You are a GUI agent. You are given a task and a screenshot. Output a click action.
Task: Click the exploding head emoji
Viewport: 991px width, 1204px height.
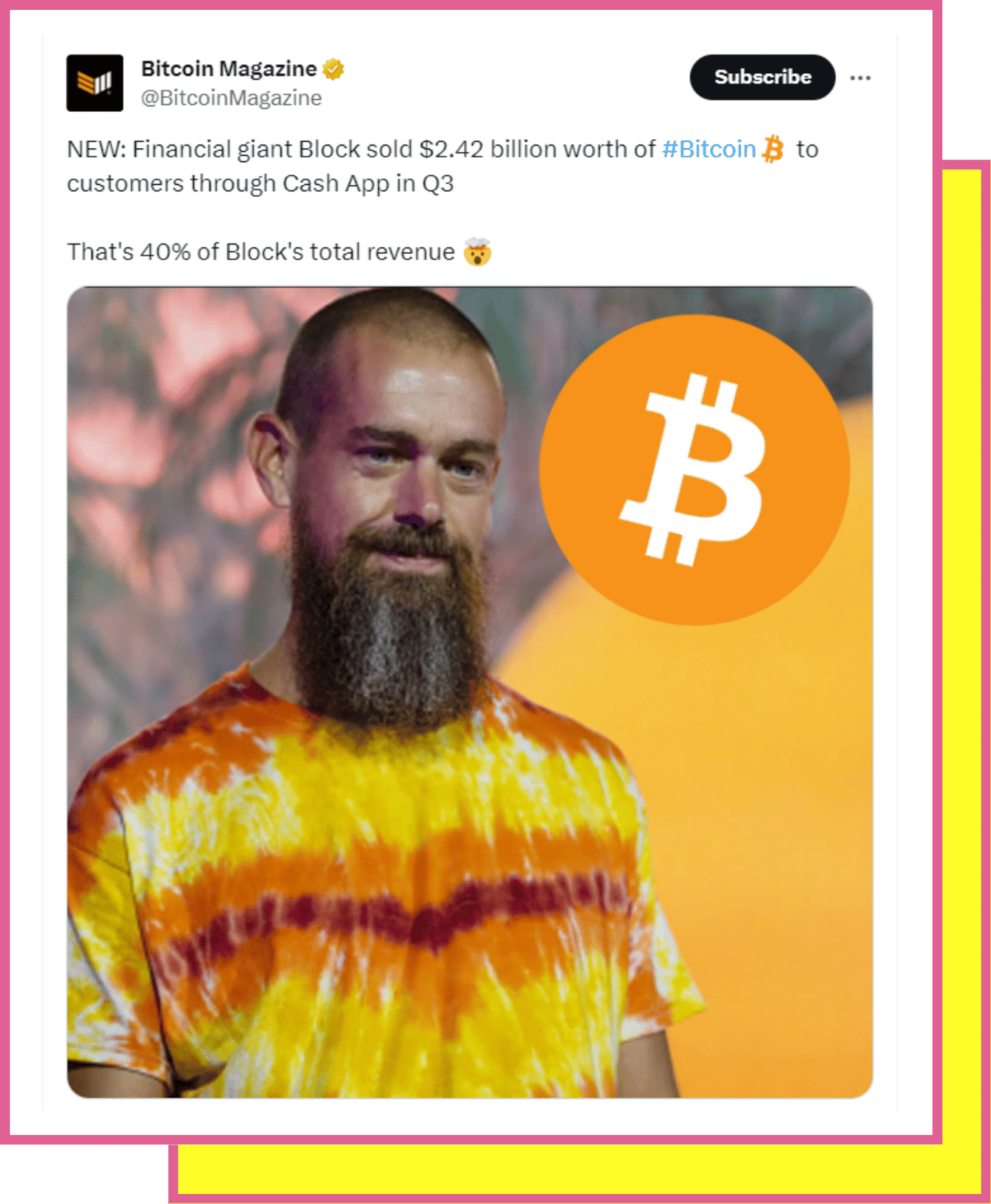(477, 252)
